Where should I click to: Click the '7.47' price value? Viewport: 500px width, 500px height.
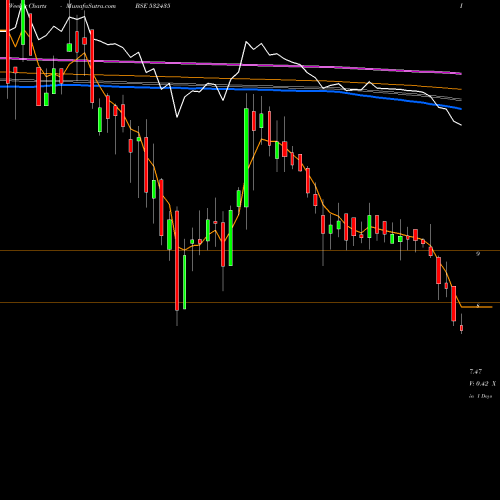[476, 371]
